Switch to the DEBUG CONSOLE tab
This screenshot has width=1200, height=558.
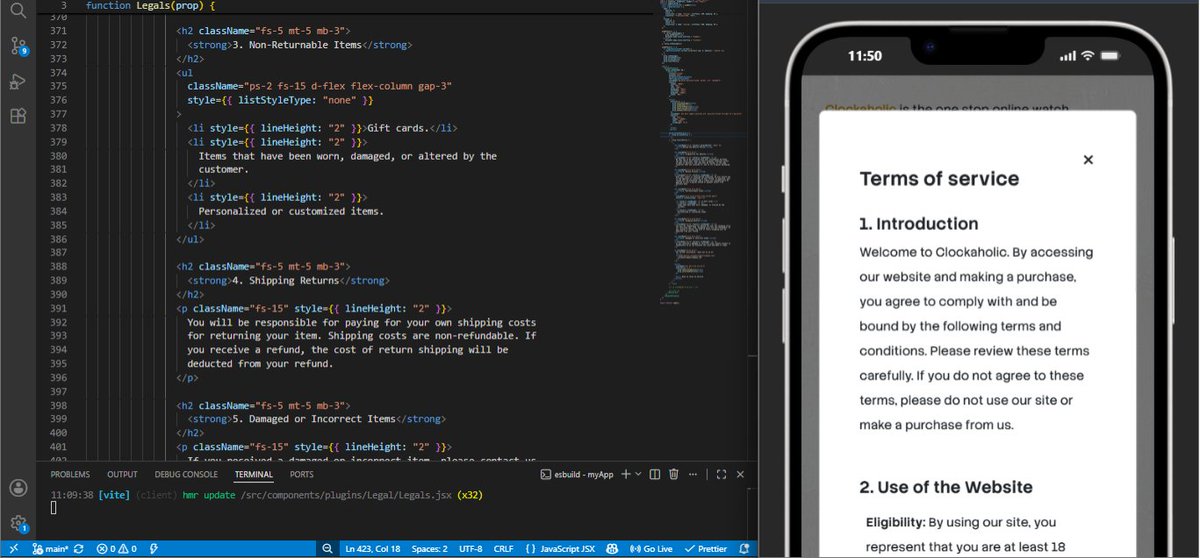(x=186, y=474)
